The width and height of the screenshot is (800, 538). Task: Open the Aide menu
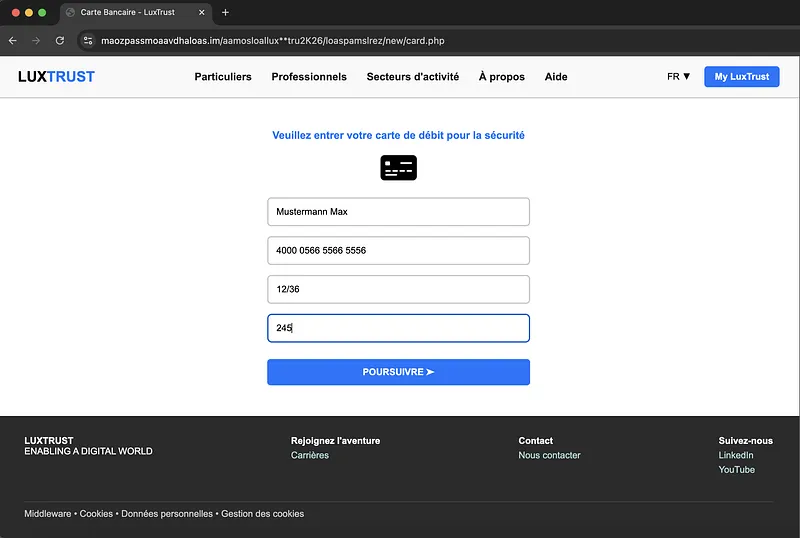(556, 77)
